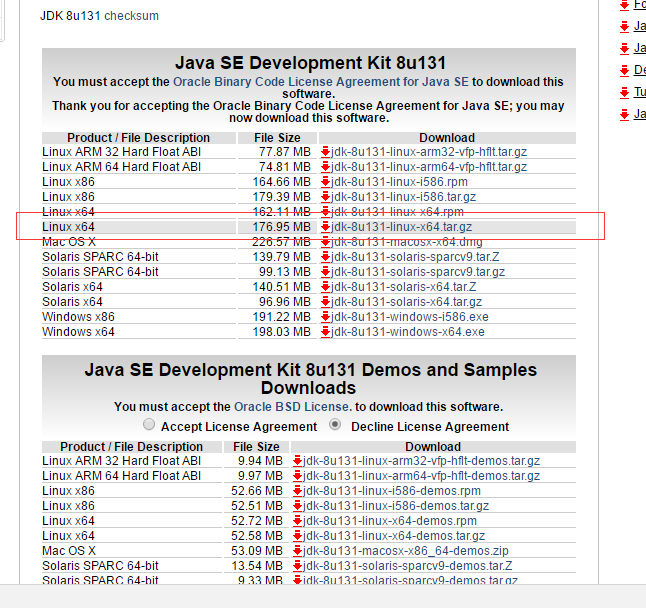Click download arrow for solaris-sparcv9.tar.gz
This screenshot has width=646, height=608.
[325, 272]
